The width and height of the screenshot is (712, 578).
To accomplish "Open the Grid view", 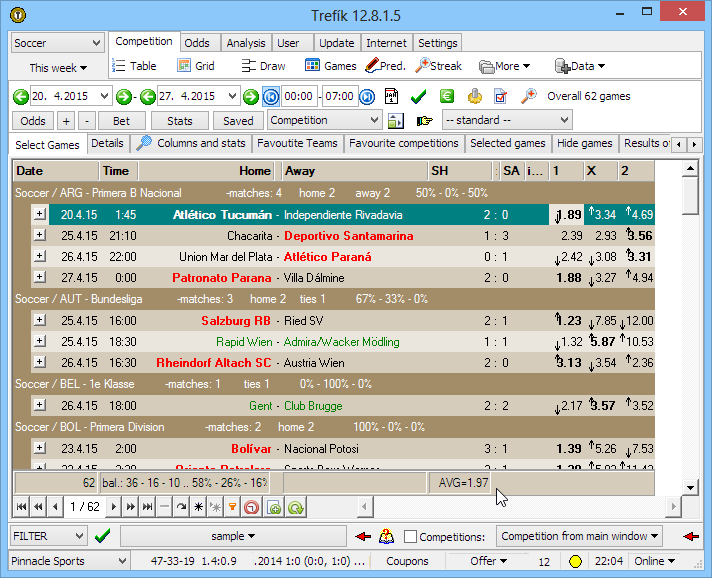I will pos(196,66).
